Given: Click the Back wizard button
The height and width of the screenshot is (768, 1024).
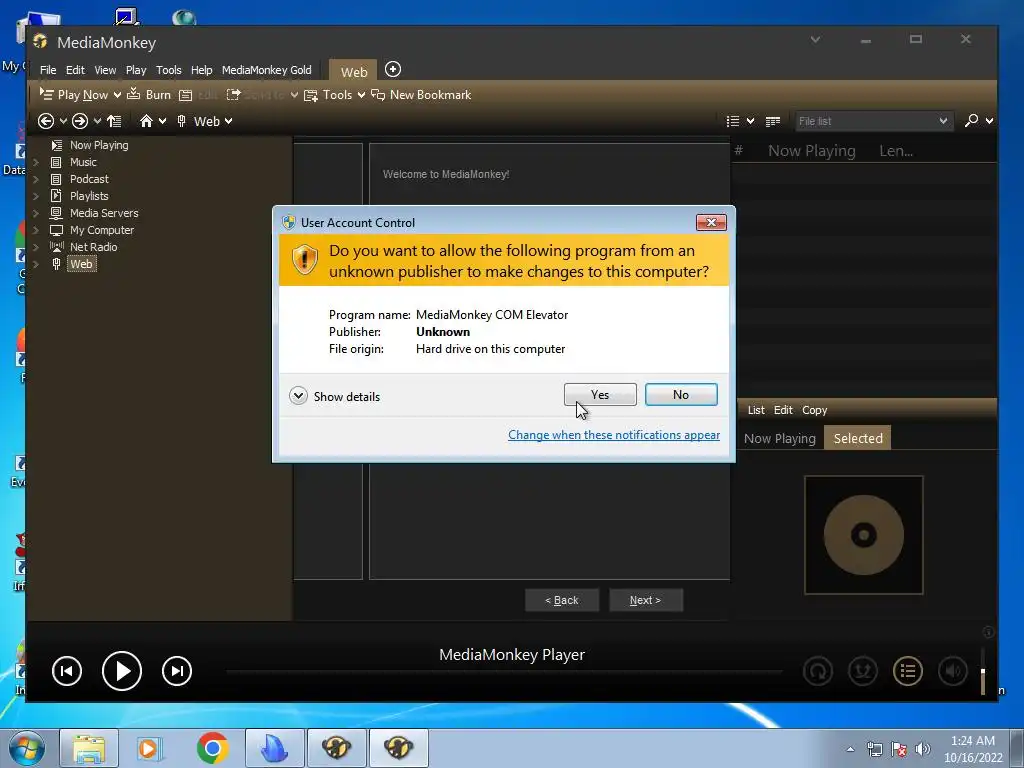Looking at the screenshot, I should pos(562,600).
